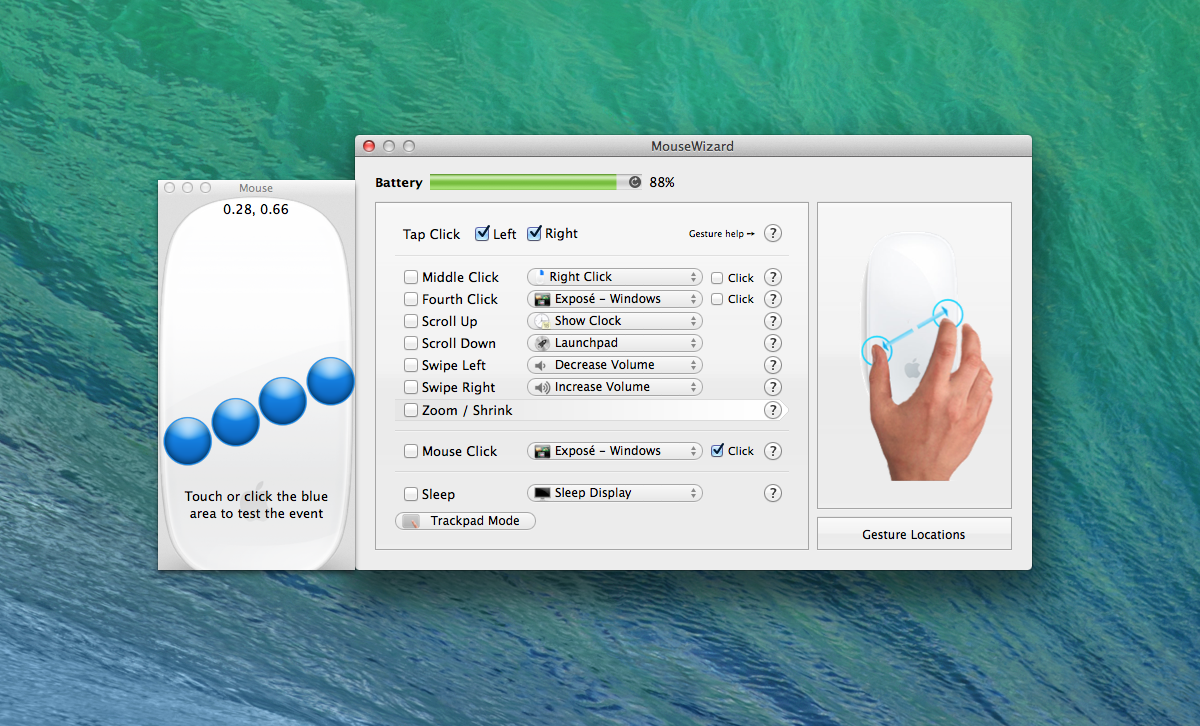Click the green battery level bar
This screenshot has height=726, width=1200.
point(523,183)
